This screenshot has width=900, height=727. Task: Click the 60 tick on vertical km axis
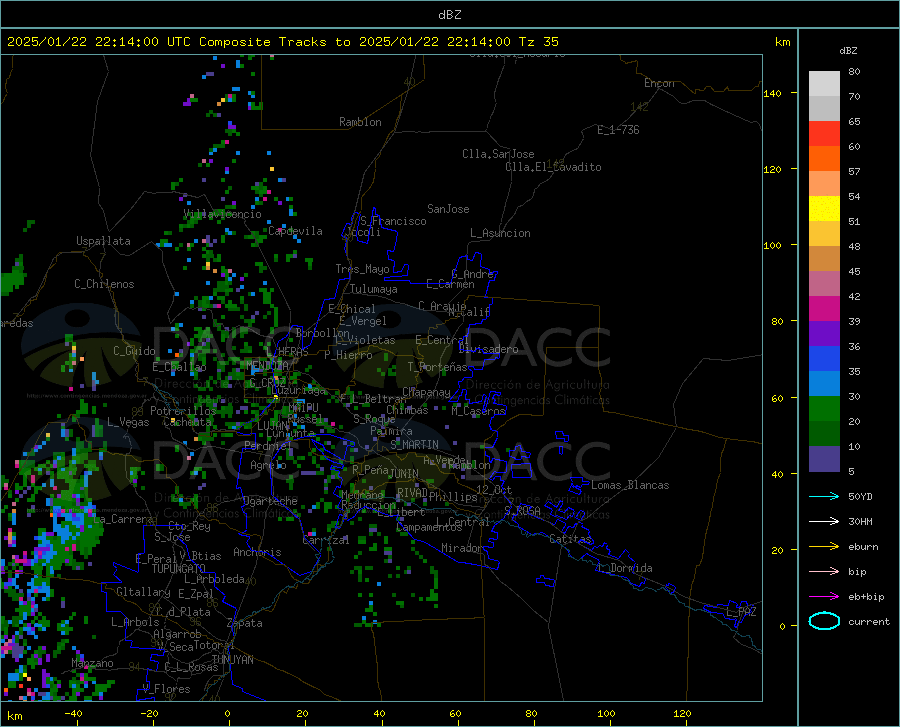tap(777, 398)
